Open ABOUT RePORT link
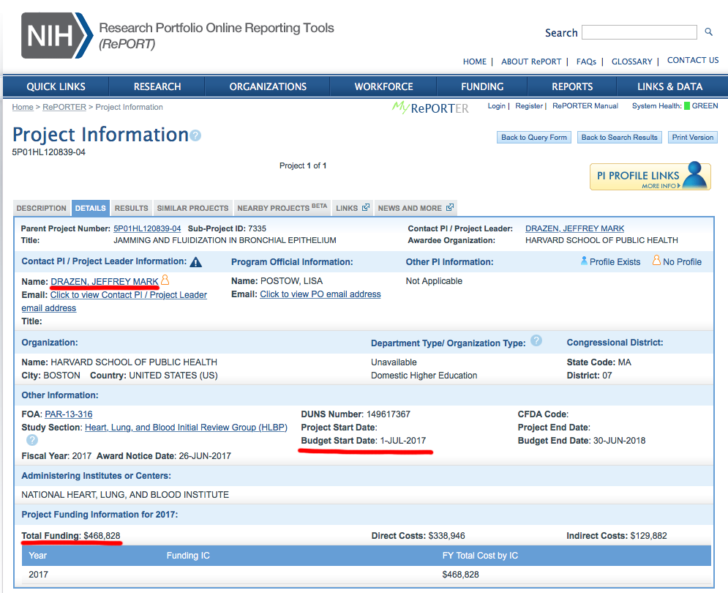The image size is (728, 593). tap(531, 62)
